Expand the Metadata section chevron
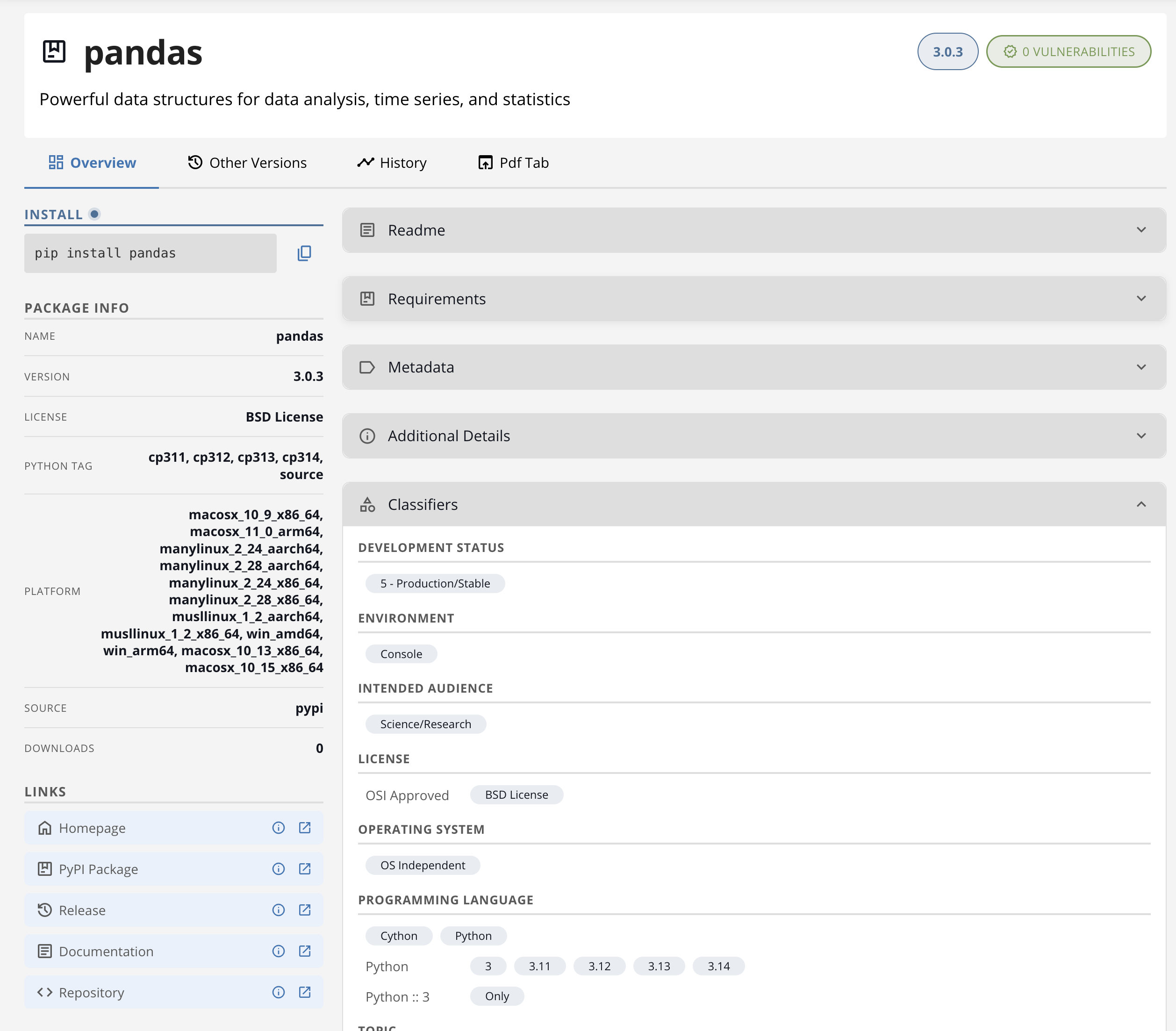Image resolution: width=1176 pixels, height=1031 pixels. (1141, 367)
